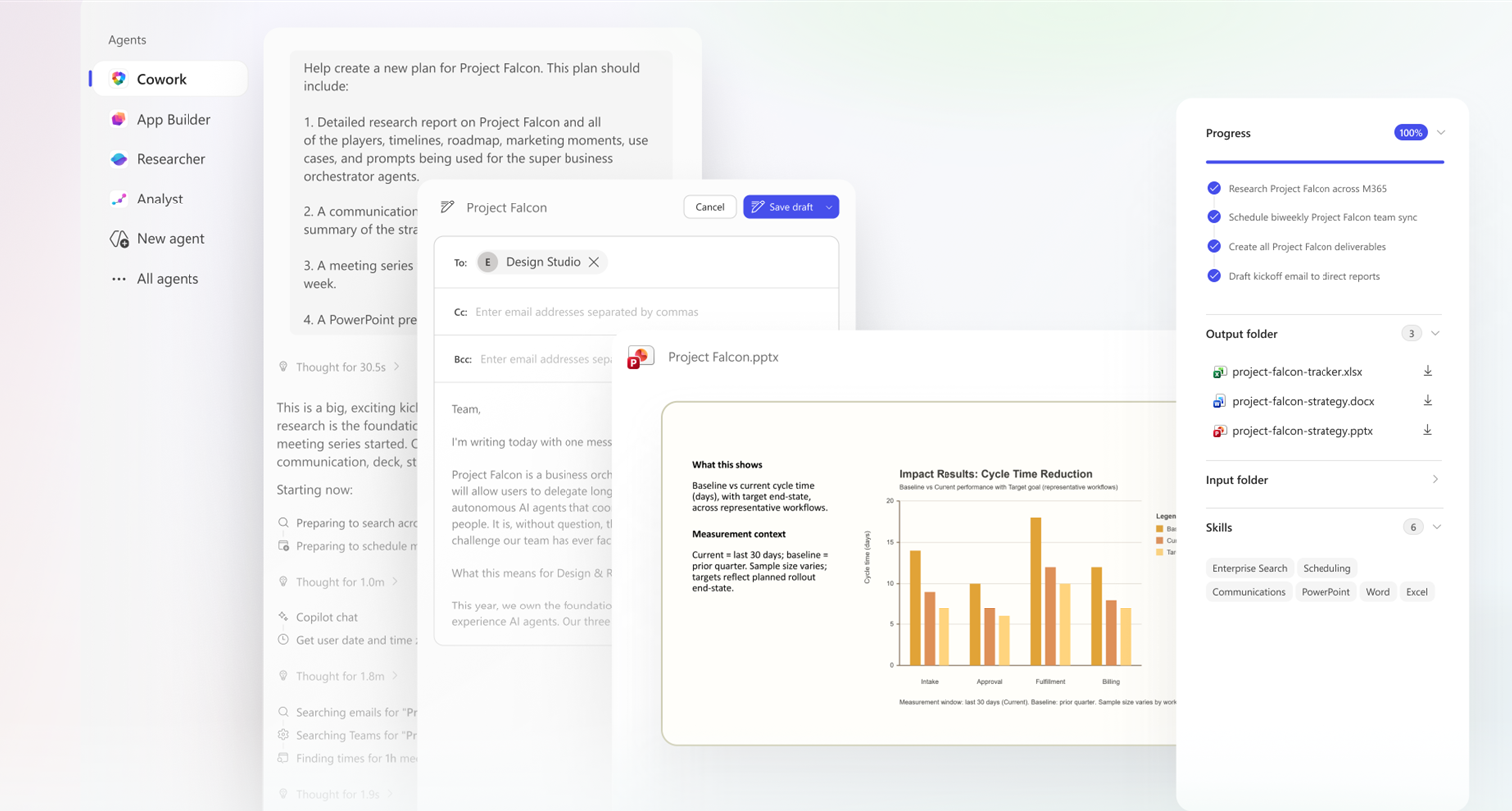Image resolution: width=1512 pixels, height=811 pixels.
Task: Click the Word icon for project-falcon-strategy.docx
Action: (1219, 402)
